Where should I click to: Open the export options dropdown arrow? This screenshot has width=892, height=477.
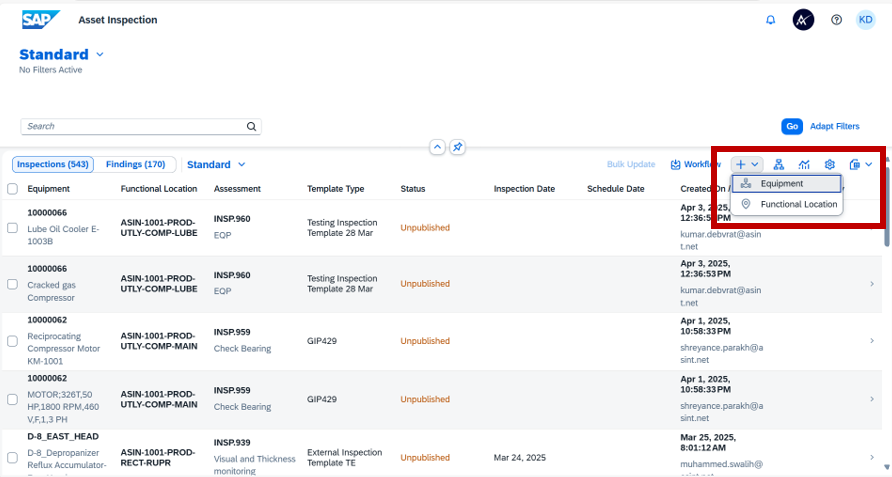pyautogui.click(x=869, y=165)
